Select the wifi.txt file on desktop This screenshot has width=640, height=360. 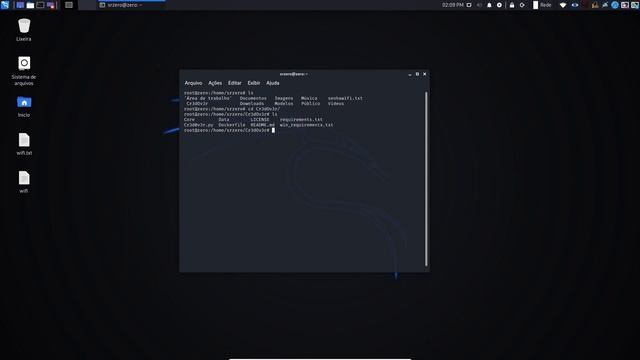point(24,144)
